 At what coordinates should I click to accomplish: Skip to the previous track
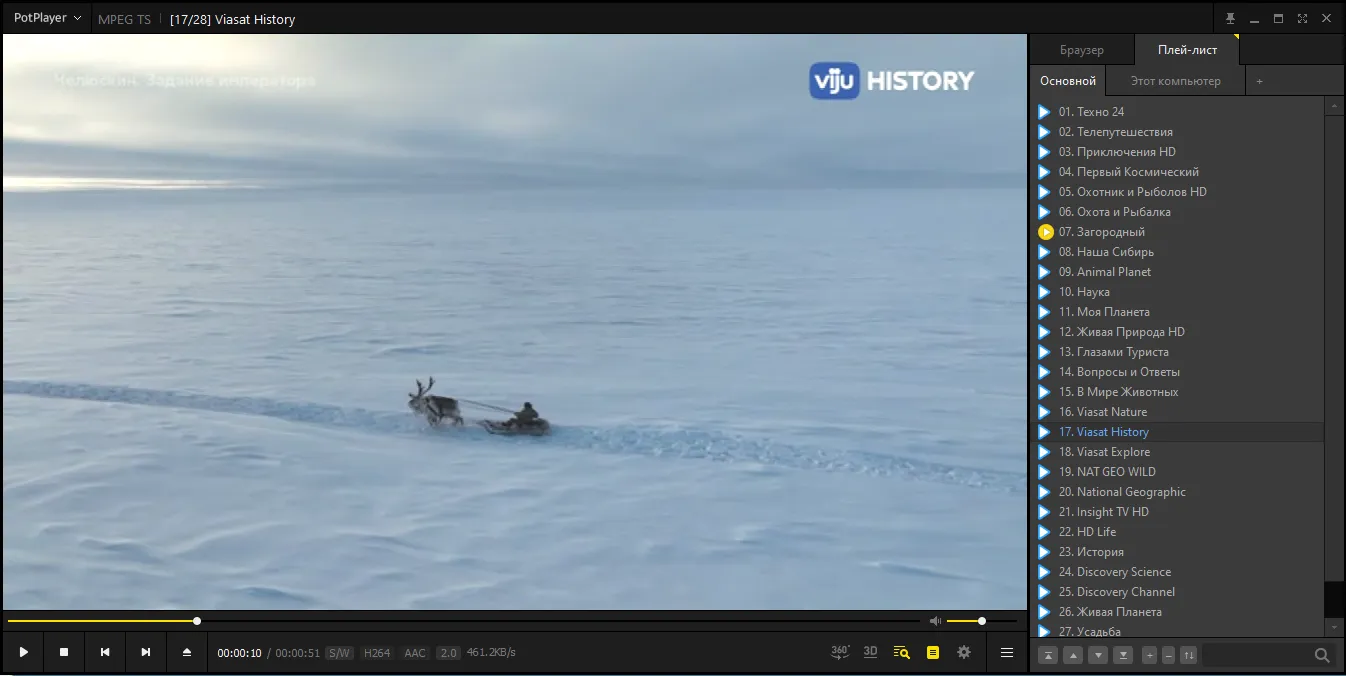click(105, 652)
